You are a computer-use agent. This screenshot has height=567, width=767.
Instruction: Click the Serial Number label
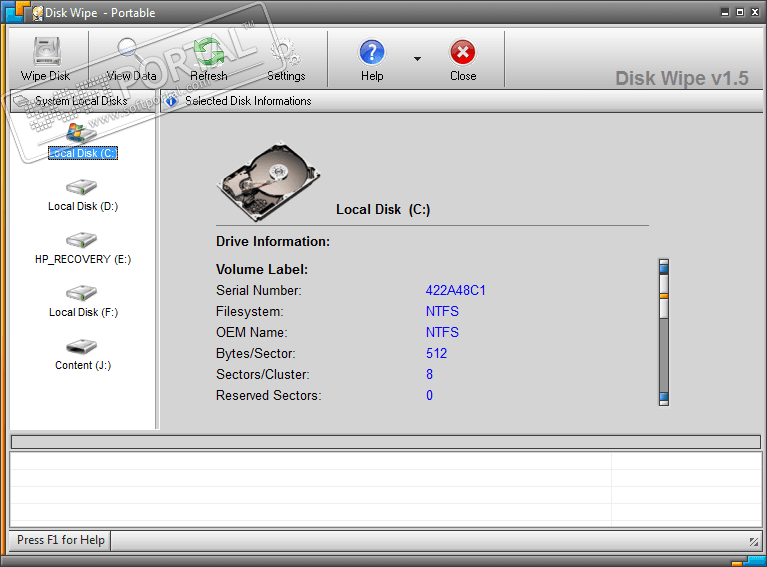(x=259, y=291)
